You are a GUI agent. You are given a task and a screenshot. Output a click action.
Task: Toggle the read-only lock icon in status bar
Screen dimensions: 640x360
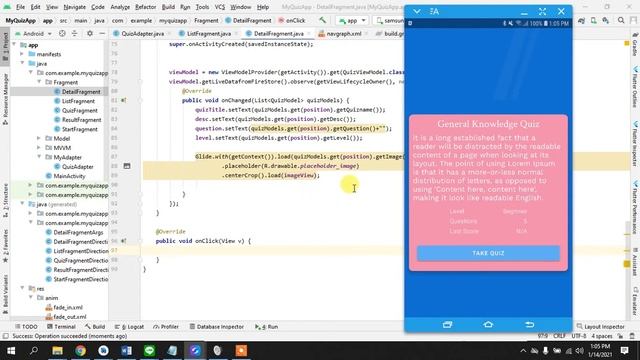(620, 336)
